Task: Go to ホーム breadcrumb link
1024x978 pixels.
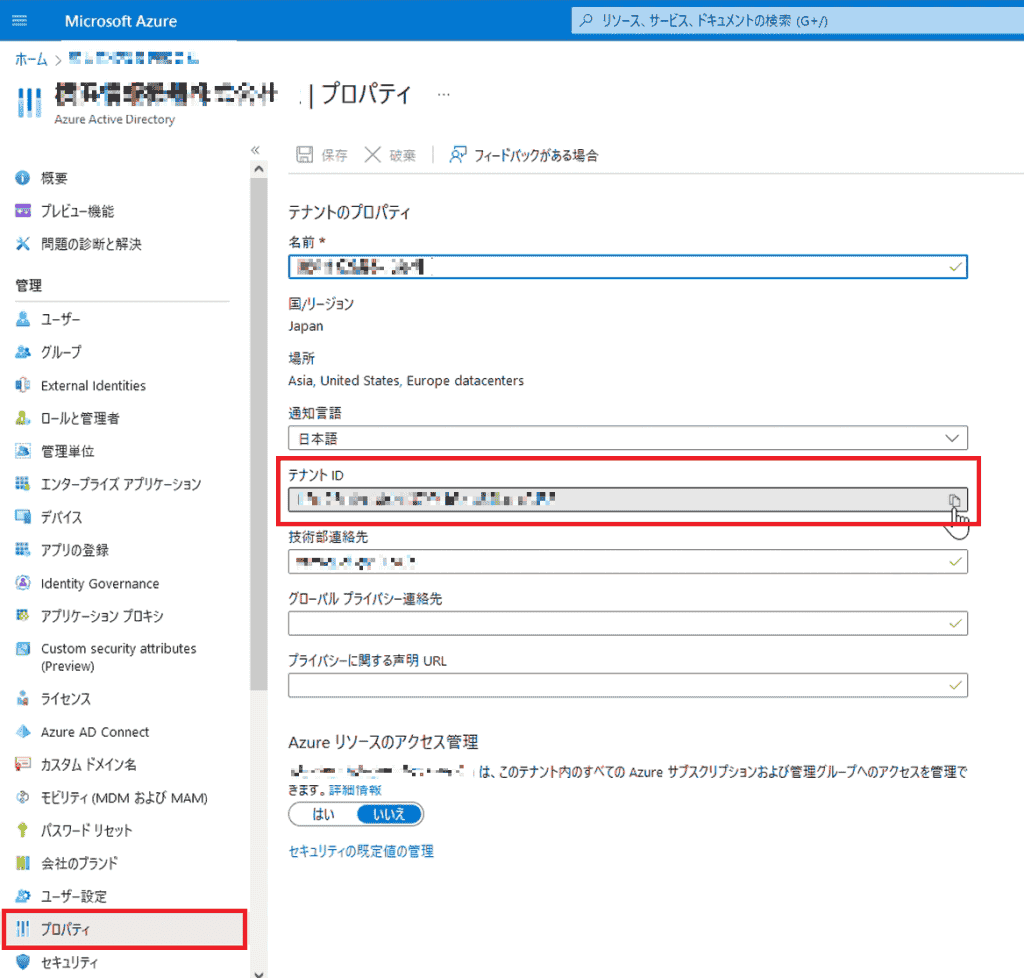Action: (x=31, y=59)
